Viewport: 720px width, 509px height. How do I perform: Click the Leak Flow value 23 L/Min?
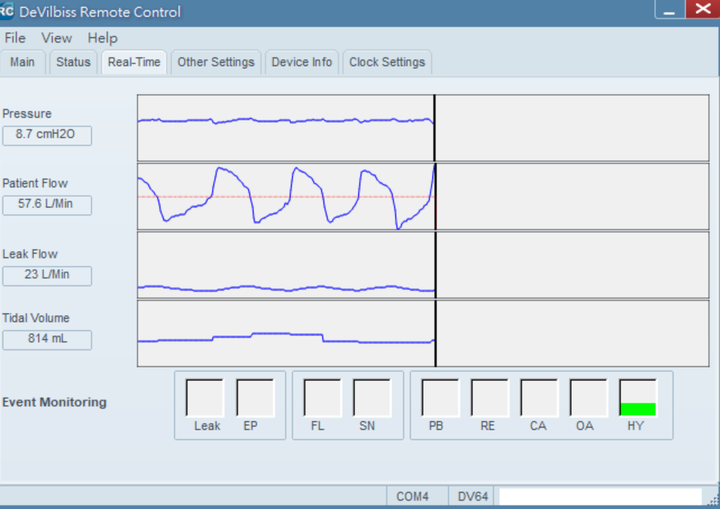point(47,275)
